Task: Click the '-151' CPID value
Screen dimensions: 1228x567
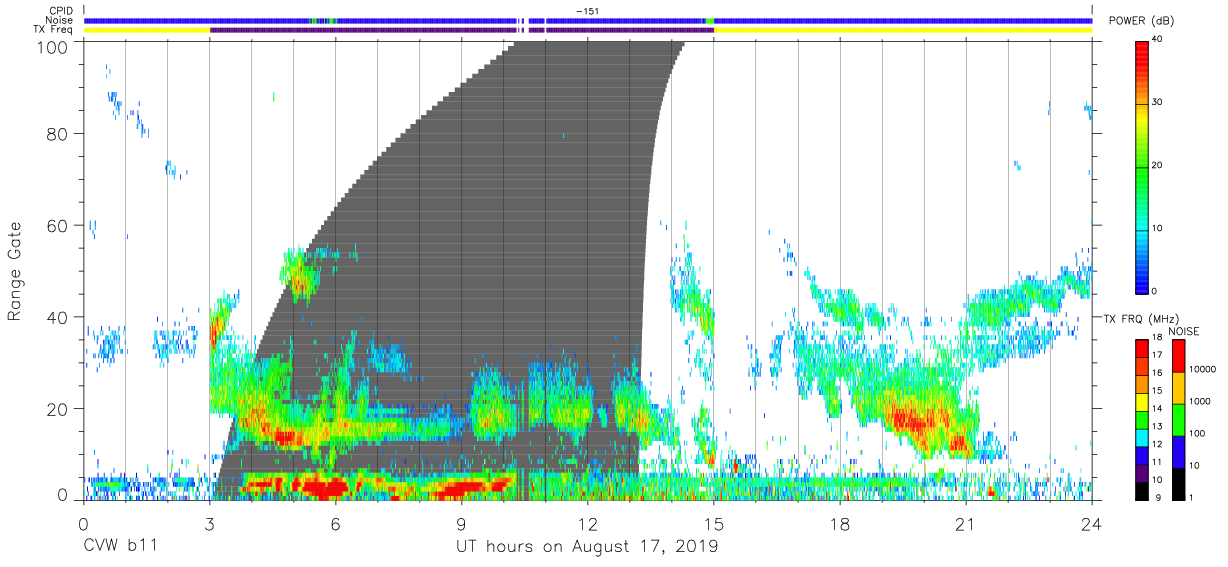Action: [587, 11]
